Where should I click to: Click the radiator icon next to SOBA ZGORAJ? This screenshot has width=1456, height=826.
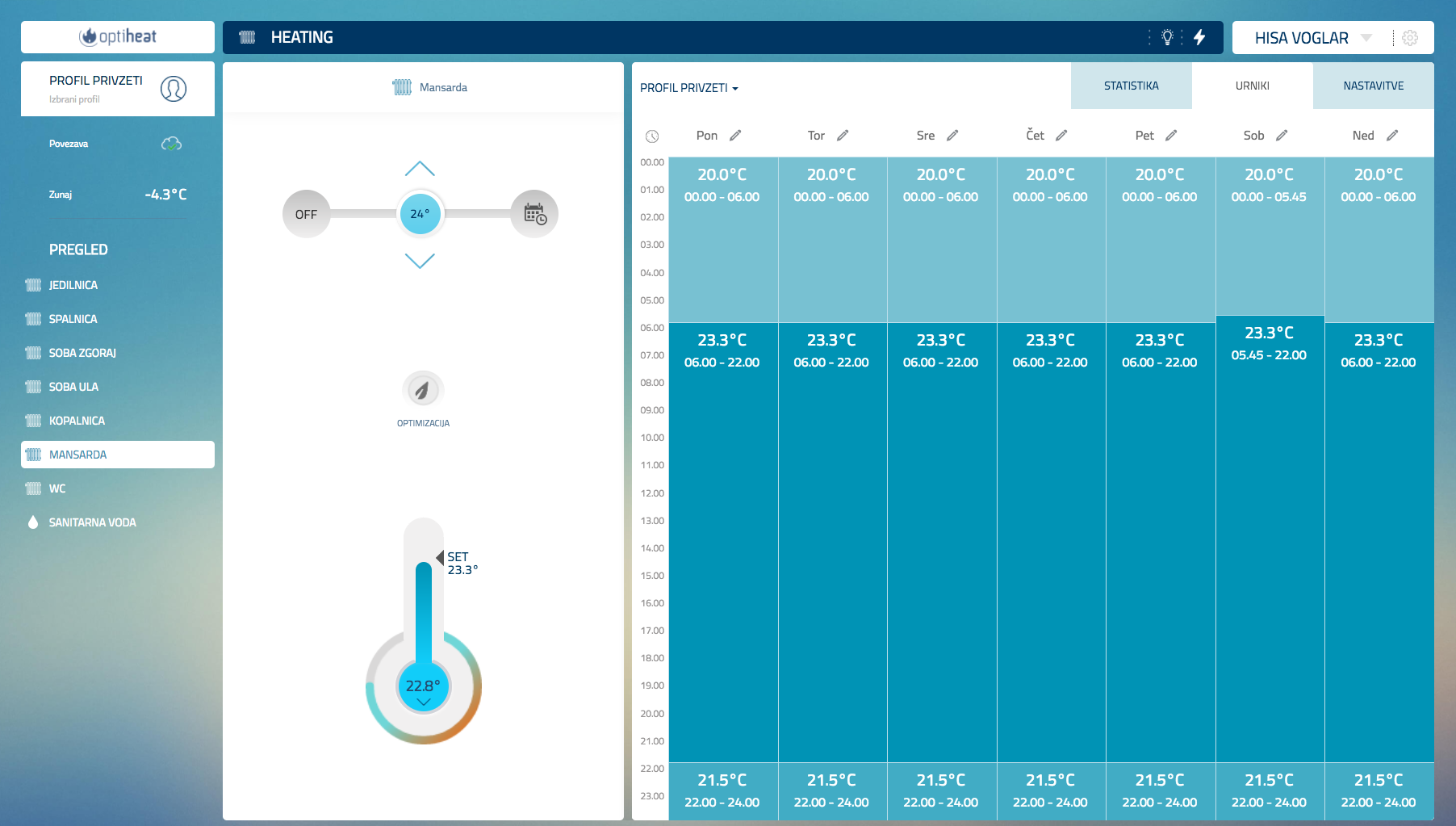pyautogui.click(x=33, y=353)
